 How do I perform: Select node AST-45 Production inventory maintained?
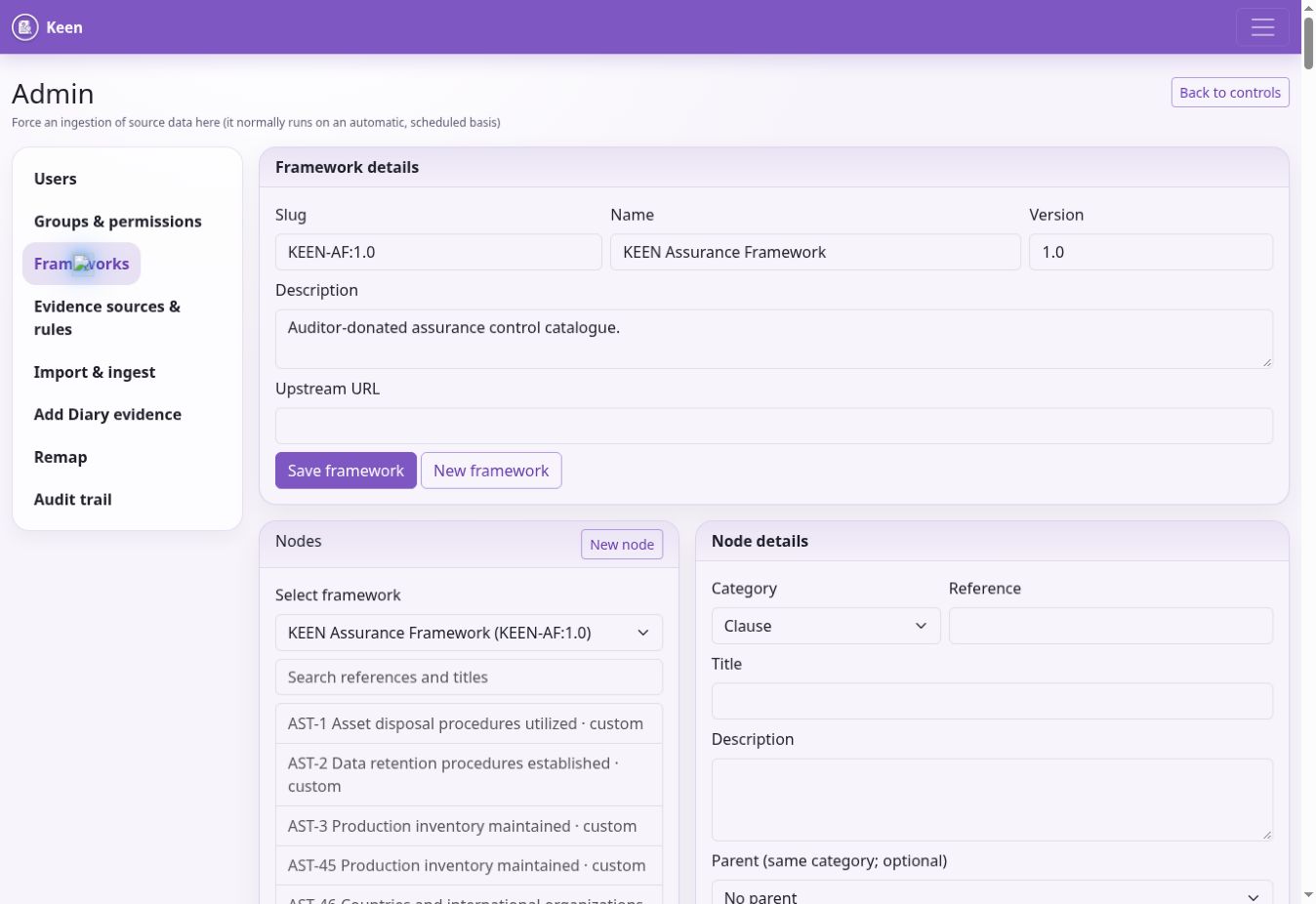469,866
